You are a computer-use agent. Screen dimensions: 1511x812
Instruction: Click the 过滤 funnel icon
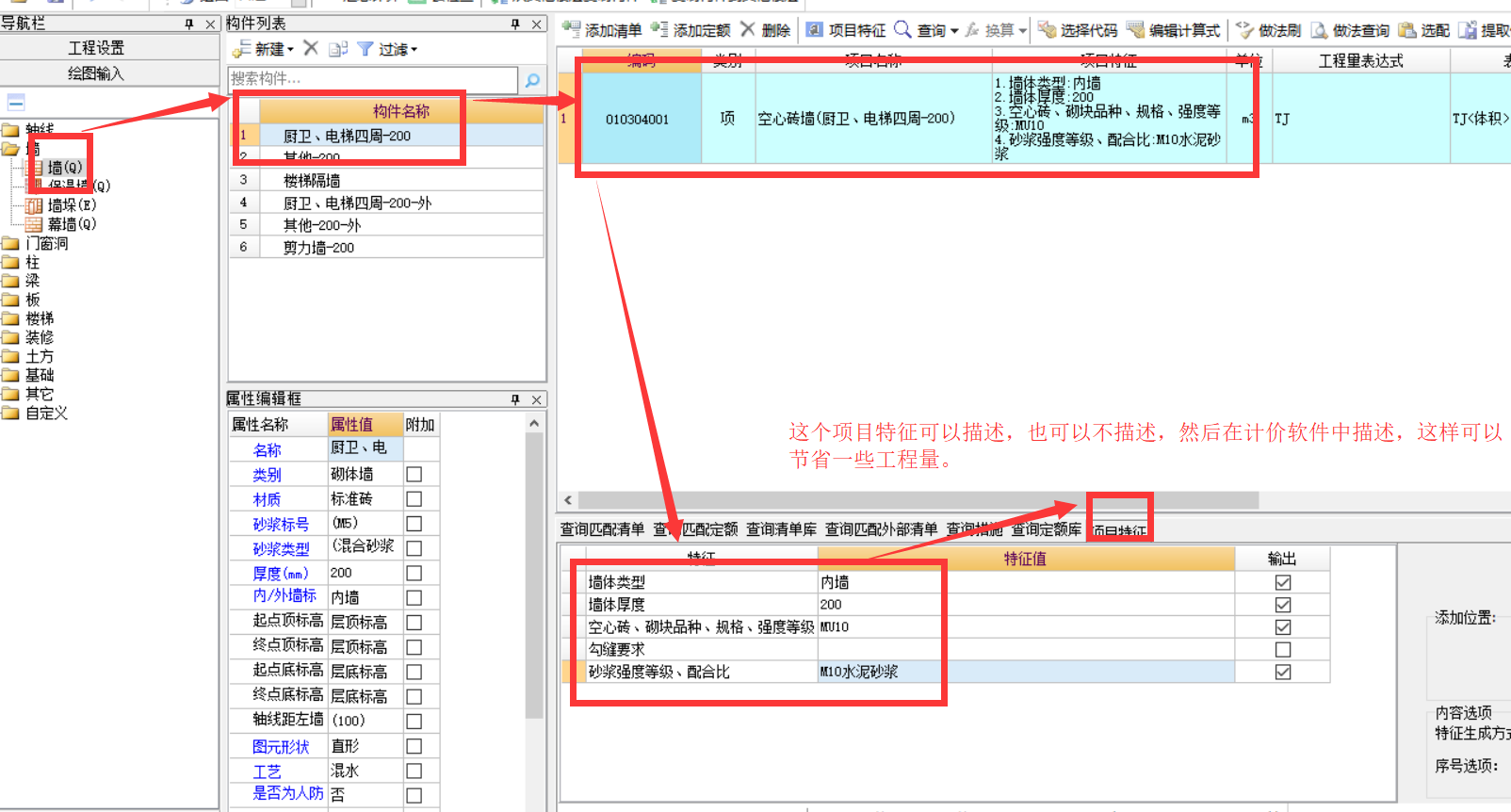(x=366, y=49)
